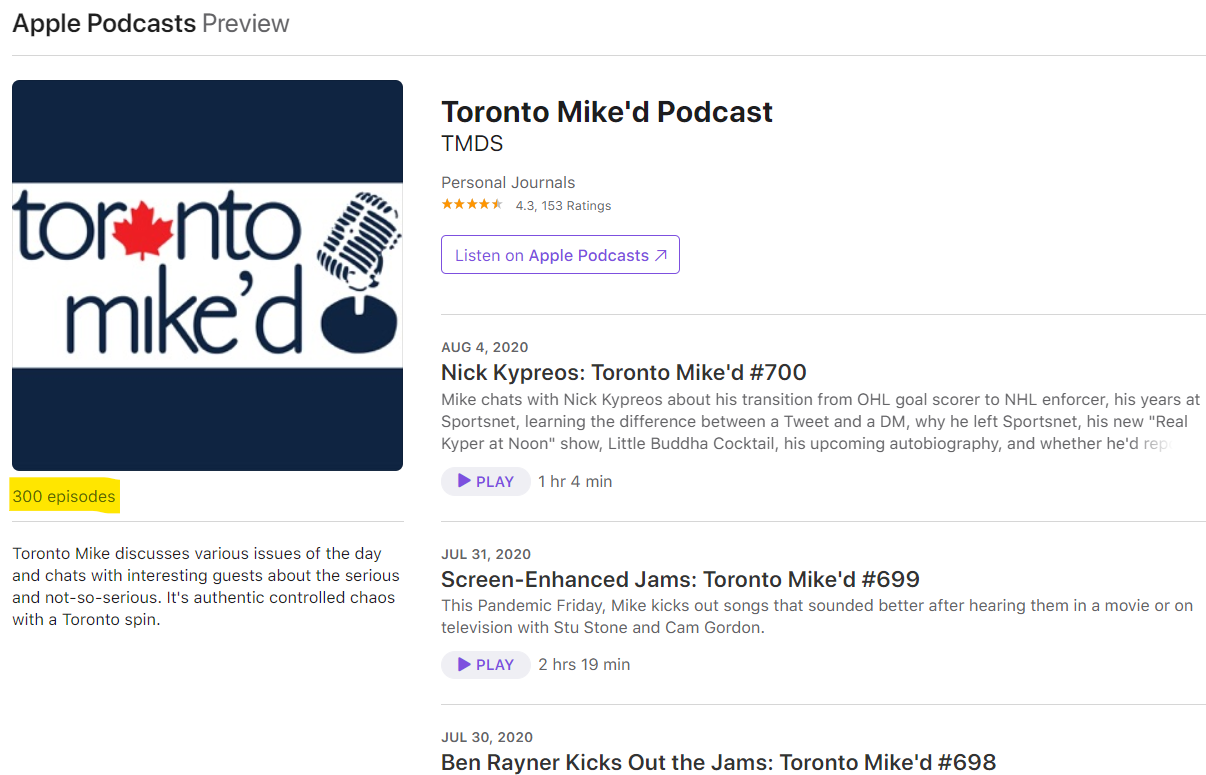Open Ben Rayner Kicks Out the Jams title
Image resolution: width=1206 pixels, height=775 pixels.
coord(718,762)
